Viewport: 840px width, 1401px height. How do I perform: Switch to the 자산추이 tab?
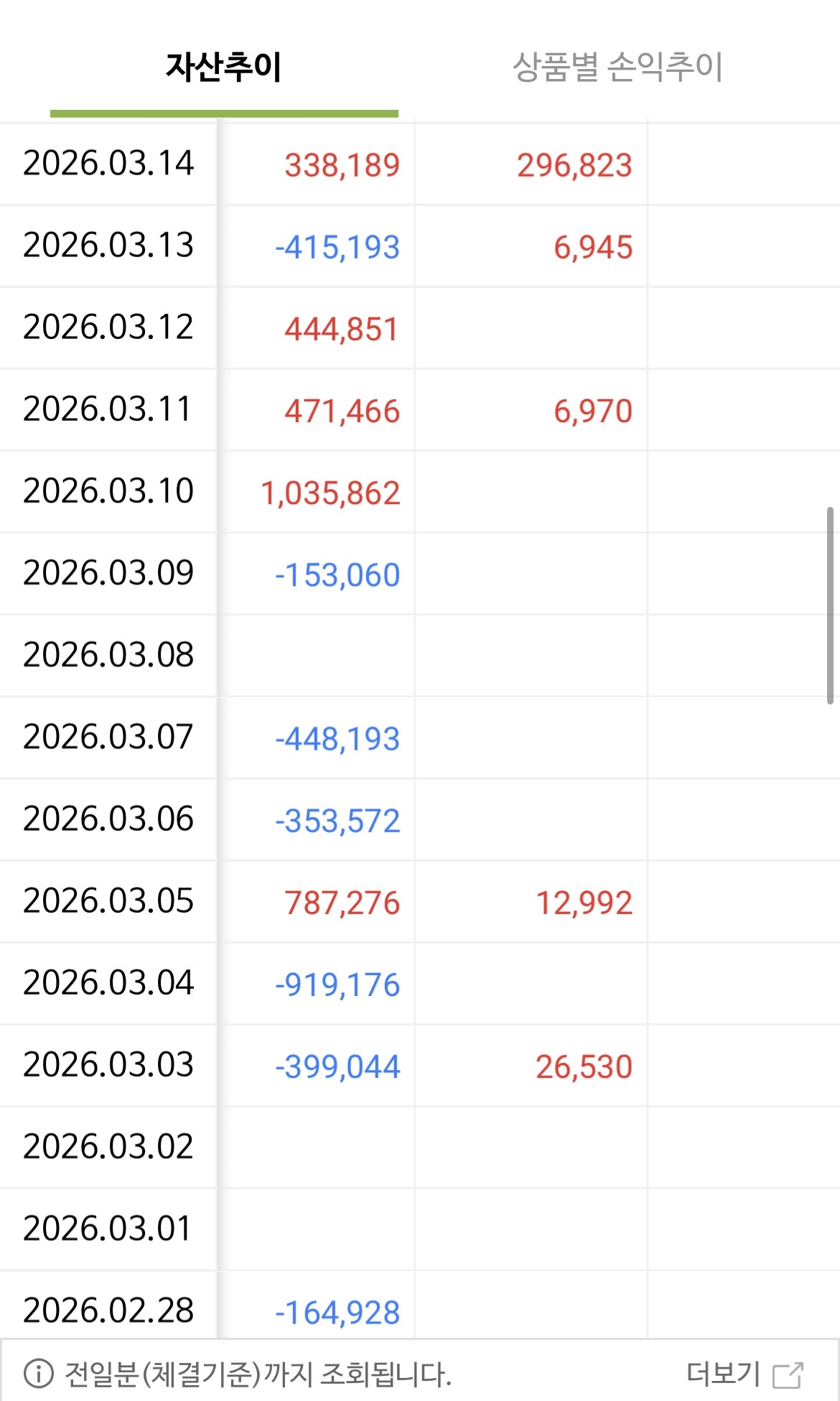click(223, 67)
